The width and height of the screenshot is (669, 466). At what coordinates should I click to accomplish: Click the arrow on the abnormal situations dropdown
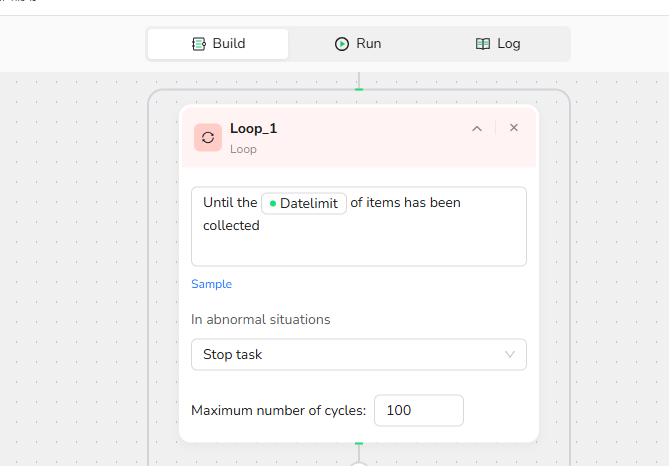[510, 354]
